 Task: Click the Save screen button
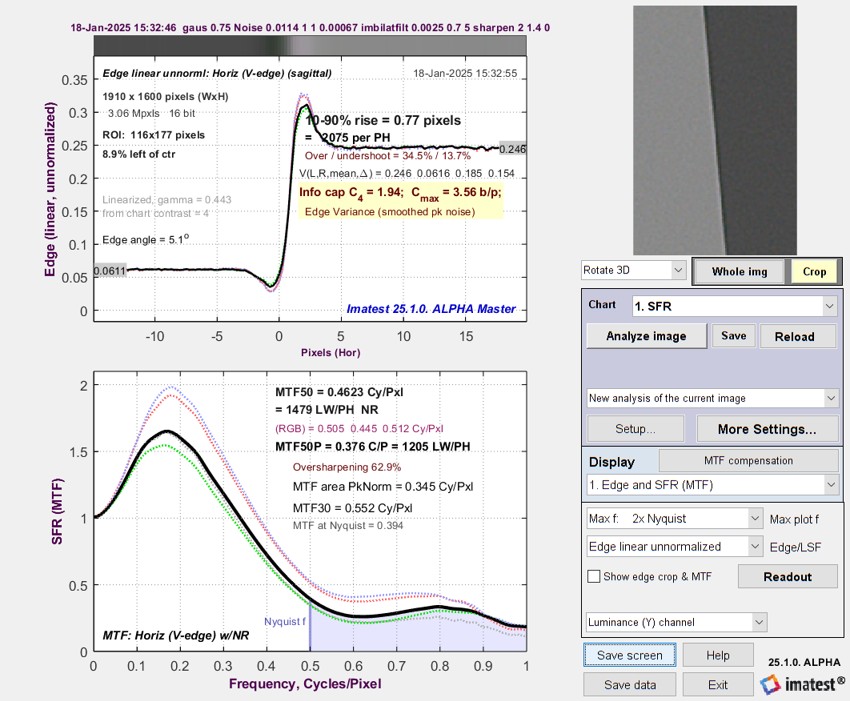[x=629, y=655]
